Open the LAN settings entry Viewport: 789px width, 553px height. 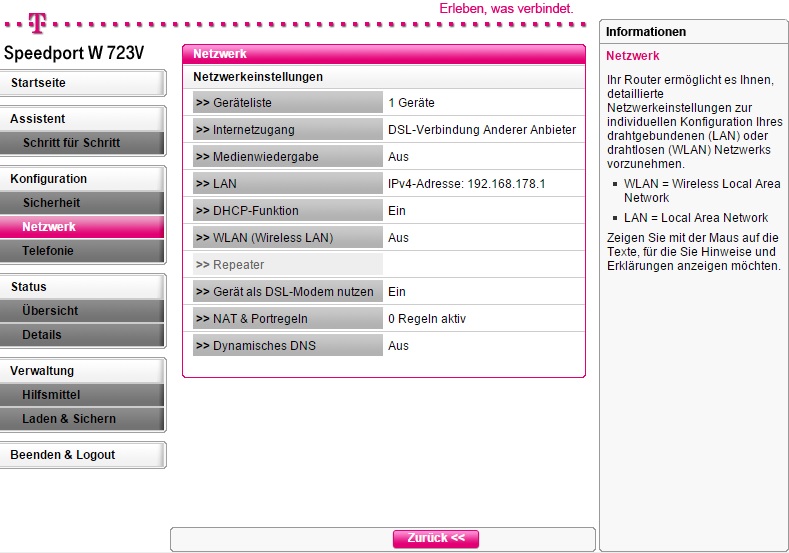287,184
